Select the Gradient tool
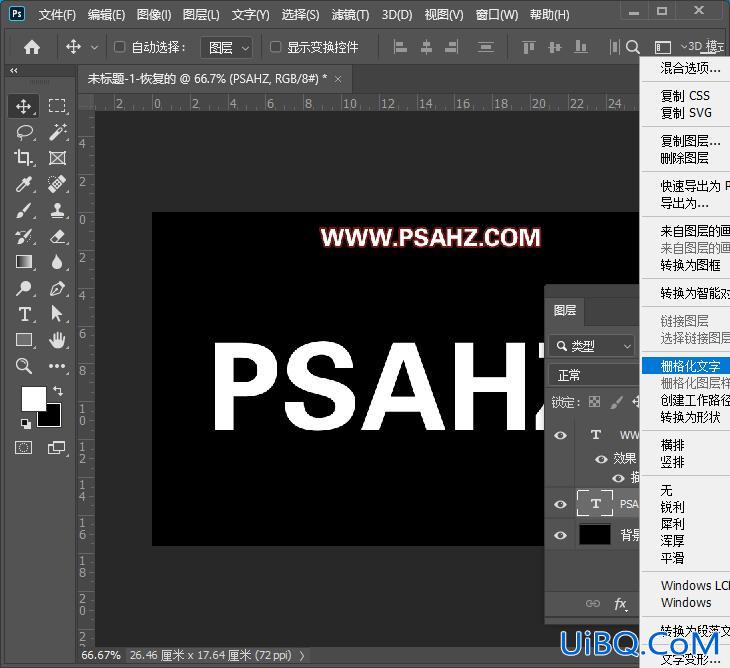The image size is (730, 668). click(23, 262)
